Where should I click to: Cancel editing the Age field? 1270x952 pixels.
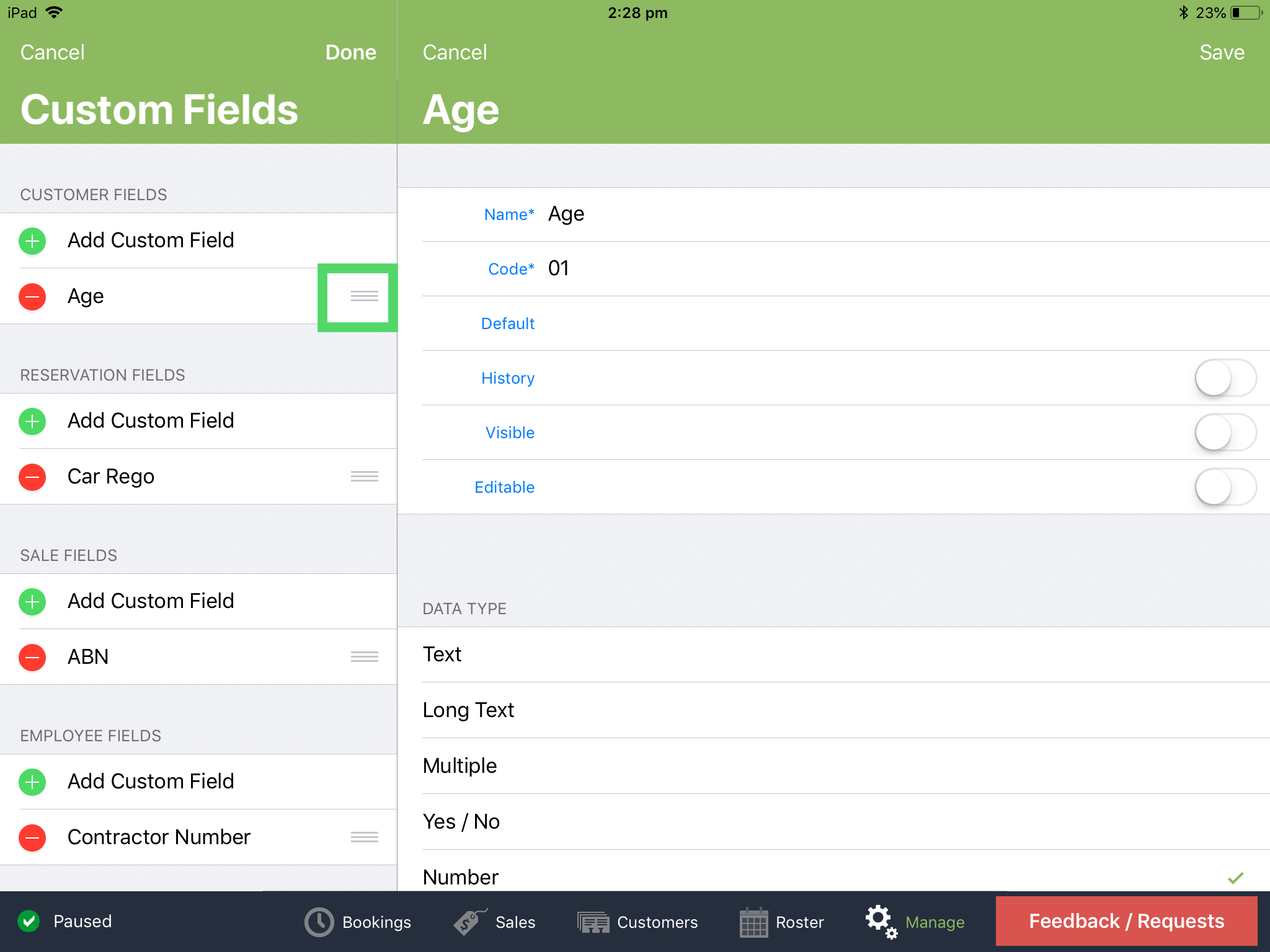tap(455, 53)
